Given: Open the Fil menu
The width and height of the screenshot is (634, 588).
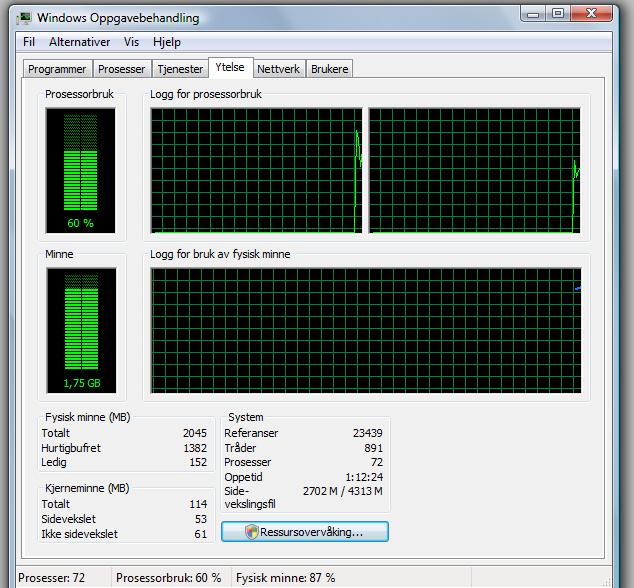Looking at the screenshot, I should [x=29, y=42].
